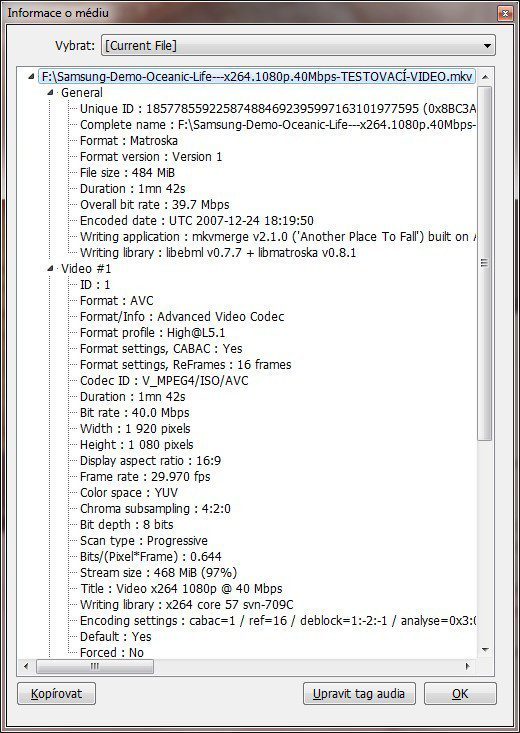This screenshot has width=520, height=733.
Task: Select the Format : Matroska tree row
Action: click(129, 140)
